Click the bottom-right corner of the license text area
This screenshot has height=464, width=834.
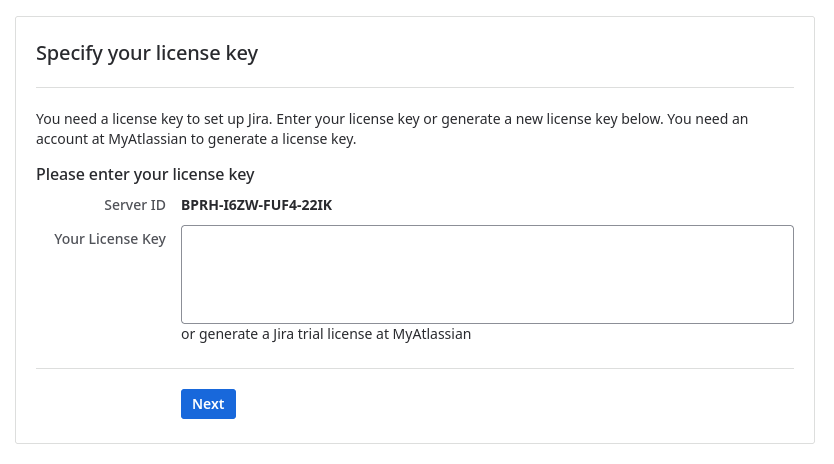tap(789, 319)
